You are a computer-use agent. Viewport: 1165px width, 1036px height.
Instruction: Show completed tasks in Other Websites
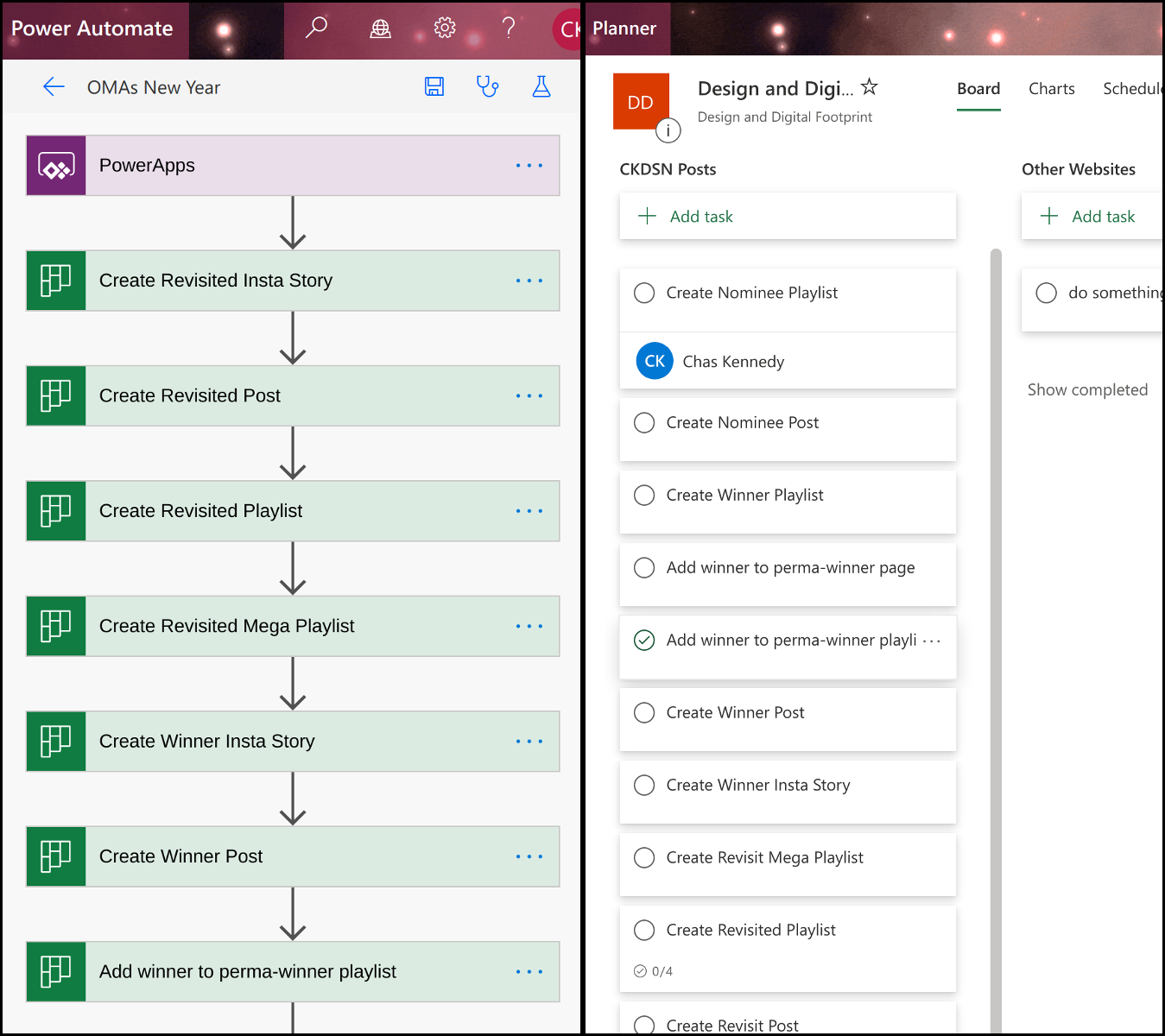pos(1087,389)
